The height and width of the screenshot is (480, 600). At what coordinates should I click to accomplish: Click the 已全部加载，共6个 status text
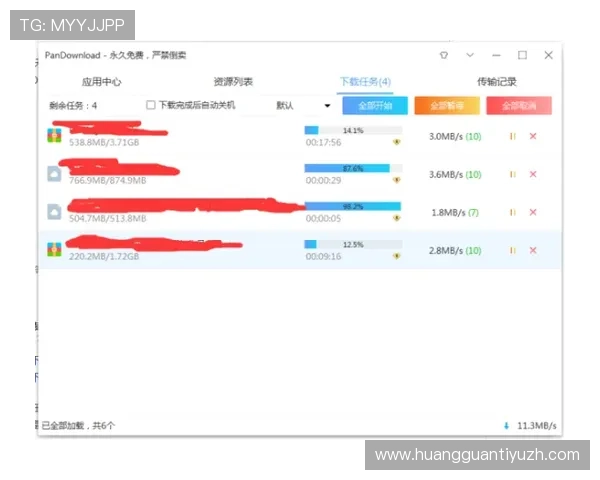click(78, 425)
